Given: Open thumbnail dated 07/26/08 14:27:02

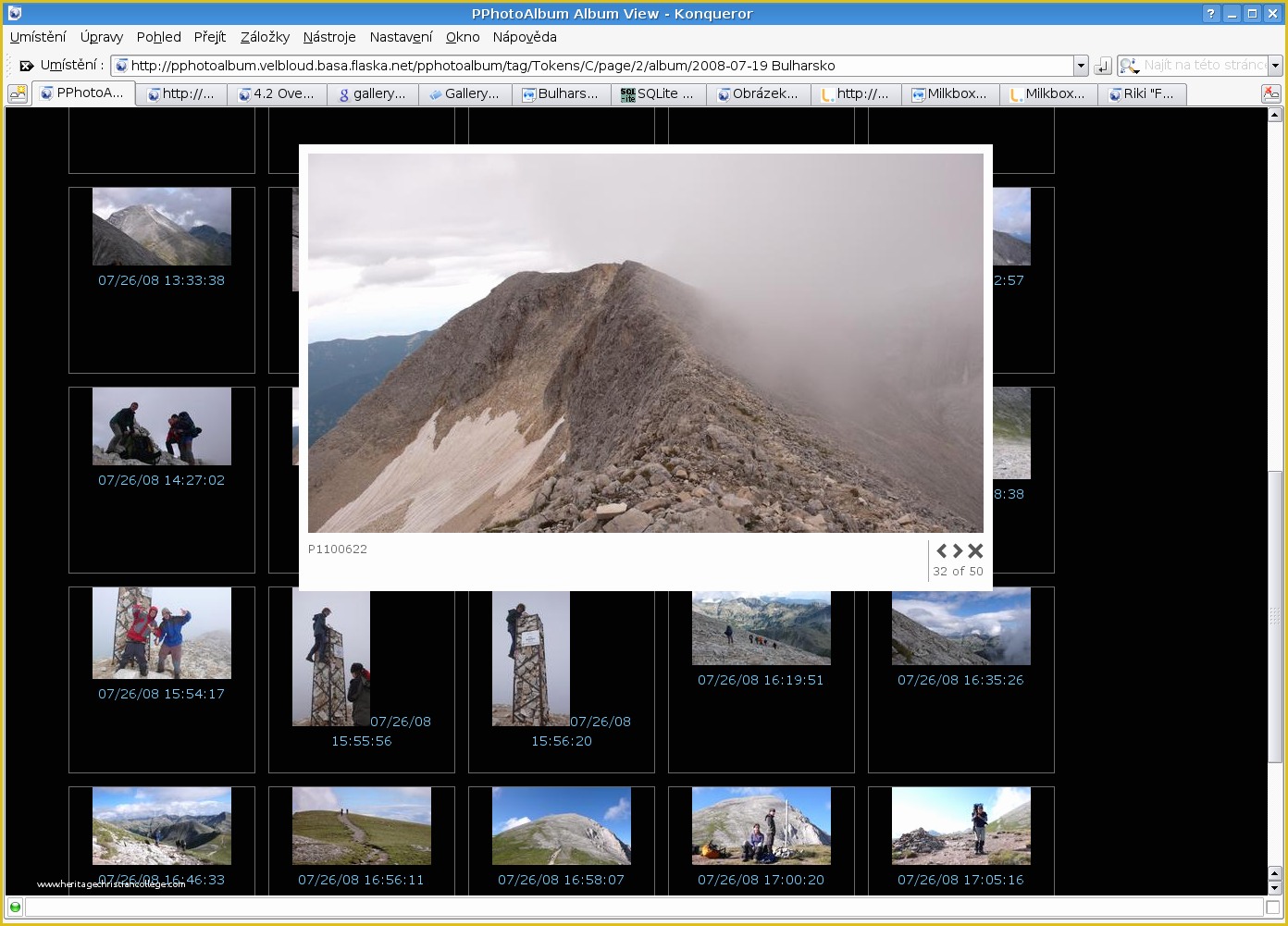Looking at the screenshot, I should coord(162,426).
